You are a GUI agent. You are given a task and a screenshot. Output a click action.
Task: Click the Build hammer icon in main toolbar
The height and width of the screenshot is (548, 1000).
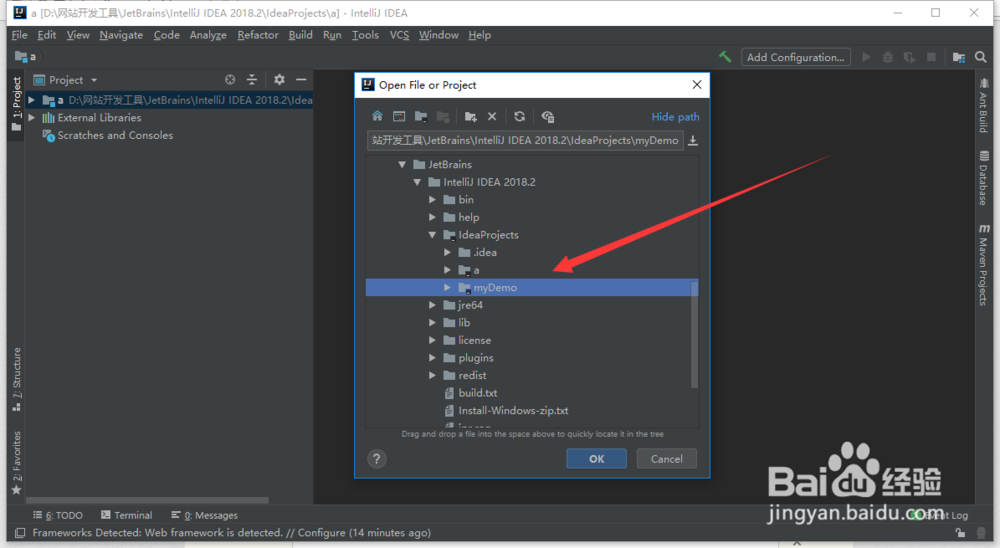725,57
